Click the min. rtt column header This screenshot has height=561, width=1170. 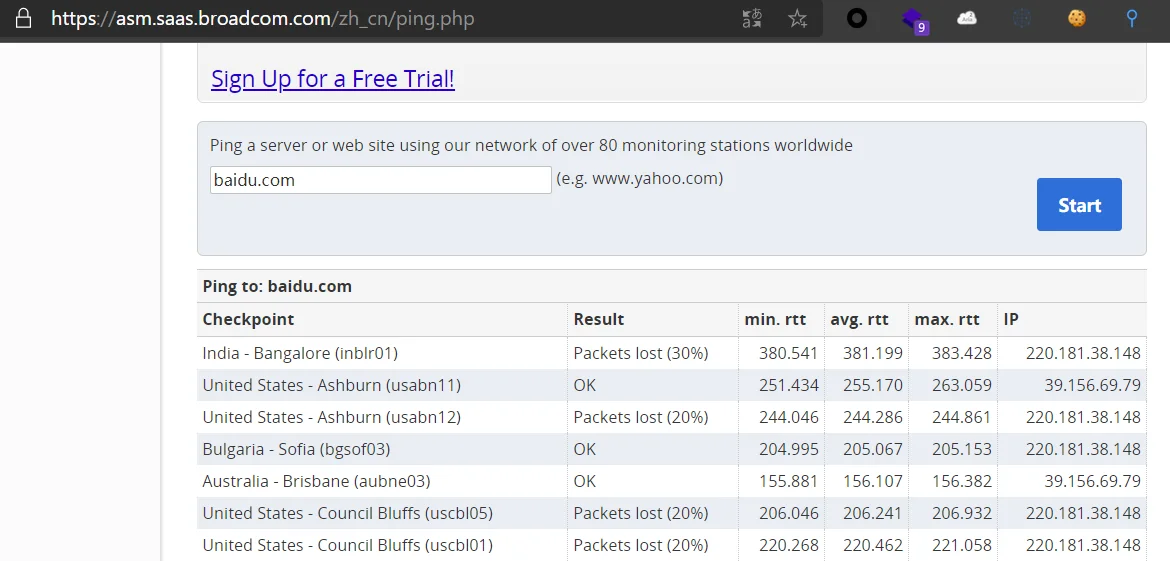[x=775, y=319]
